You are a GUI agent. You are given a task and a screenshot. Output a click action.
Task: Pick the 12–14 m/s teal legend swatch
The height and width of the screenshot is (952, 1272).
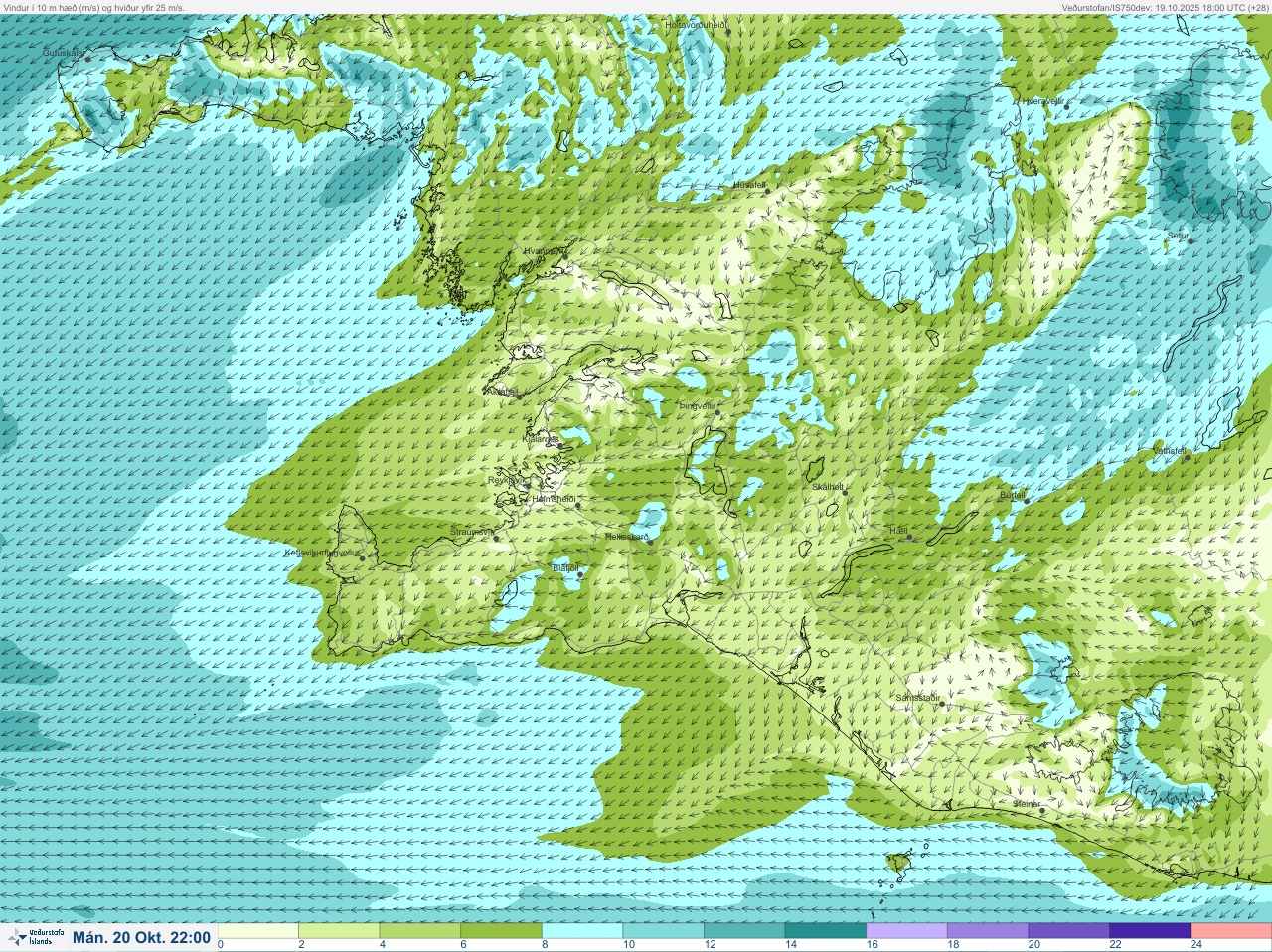click(x=744, y=931)
